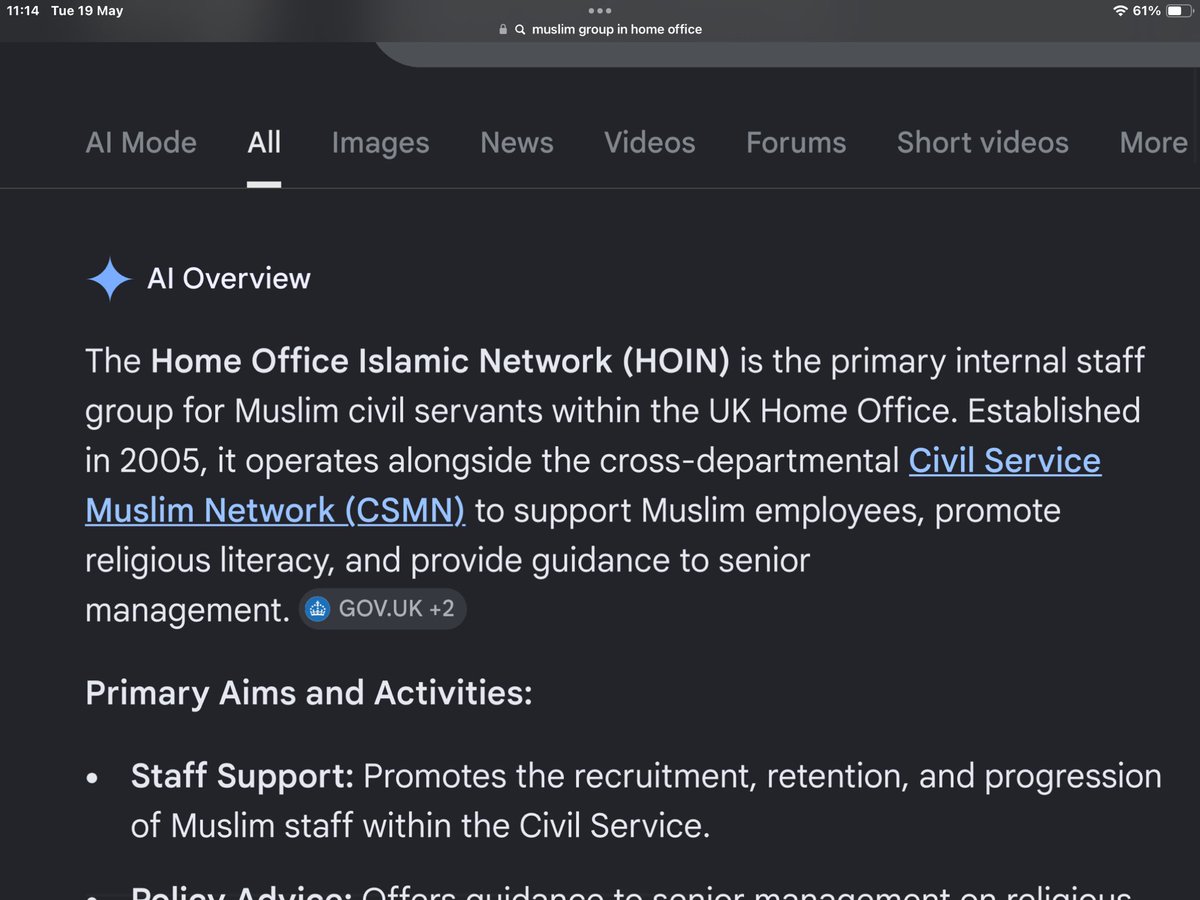Tap the search magnifier in address bar
This screenshot has width=1200, height=900.
(520, 30)
